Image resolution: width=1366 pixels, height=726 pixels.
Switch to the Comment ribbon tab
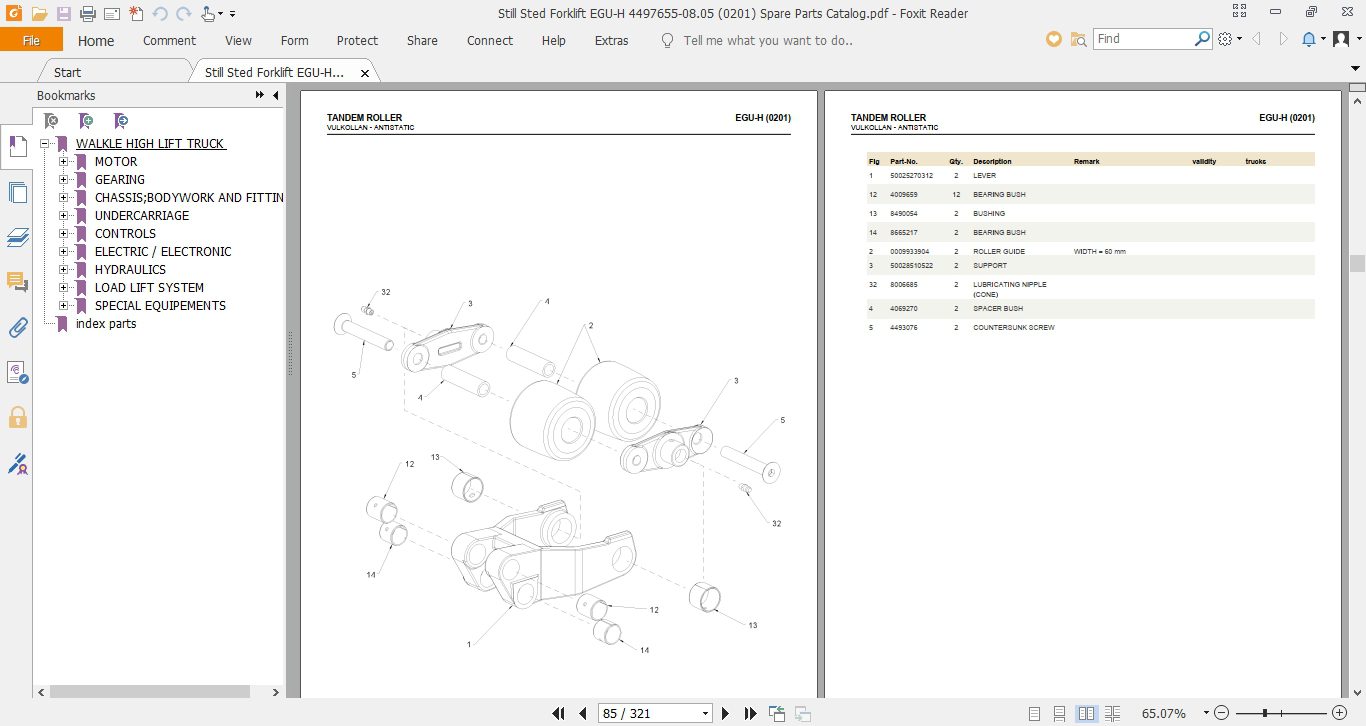pyautogui.click(x=169, y=41)
